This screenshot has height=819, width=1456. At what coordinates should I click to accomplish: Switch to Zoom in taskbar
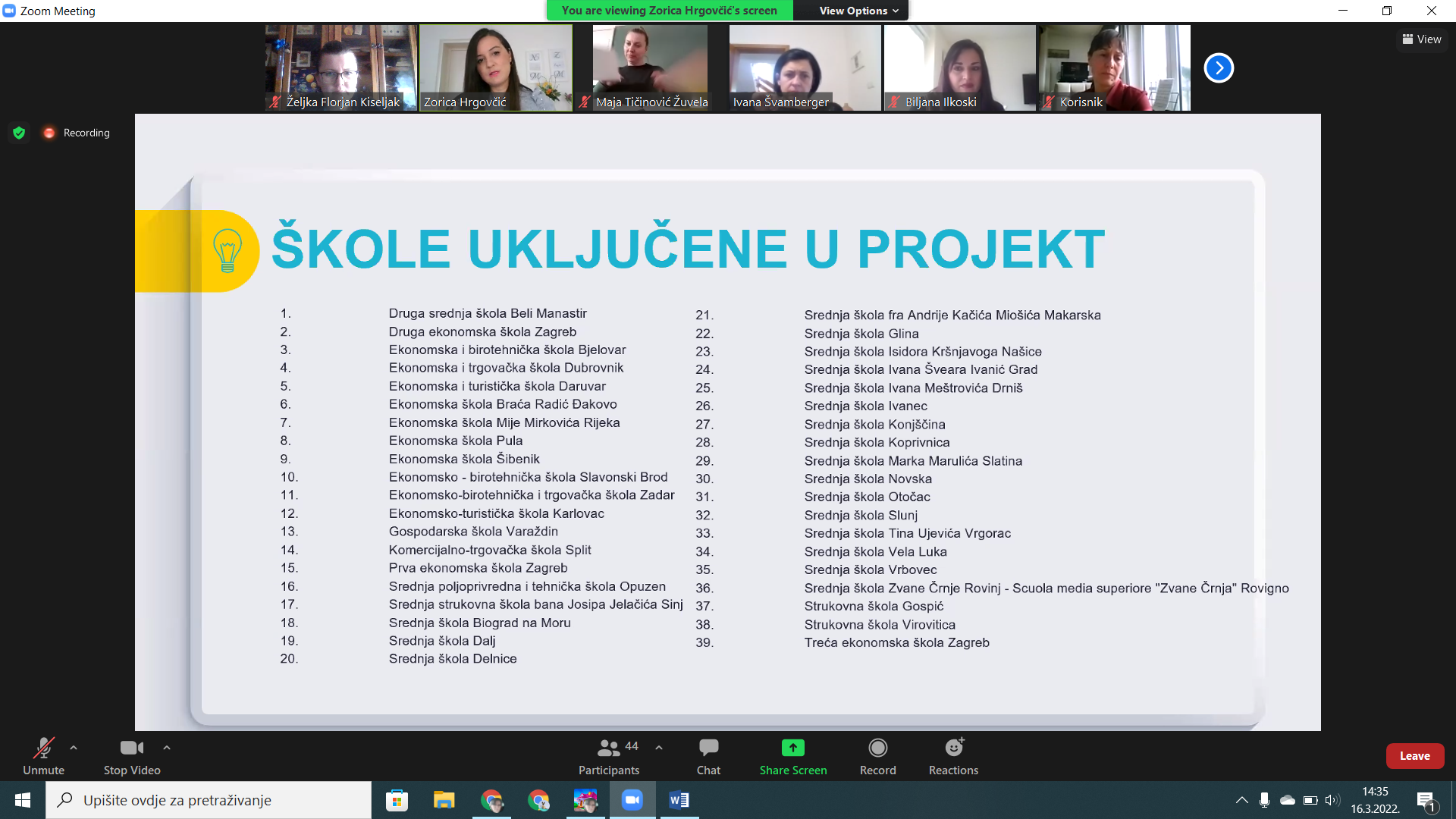632,800
